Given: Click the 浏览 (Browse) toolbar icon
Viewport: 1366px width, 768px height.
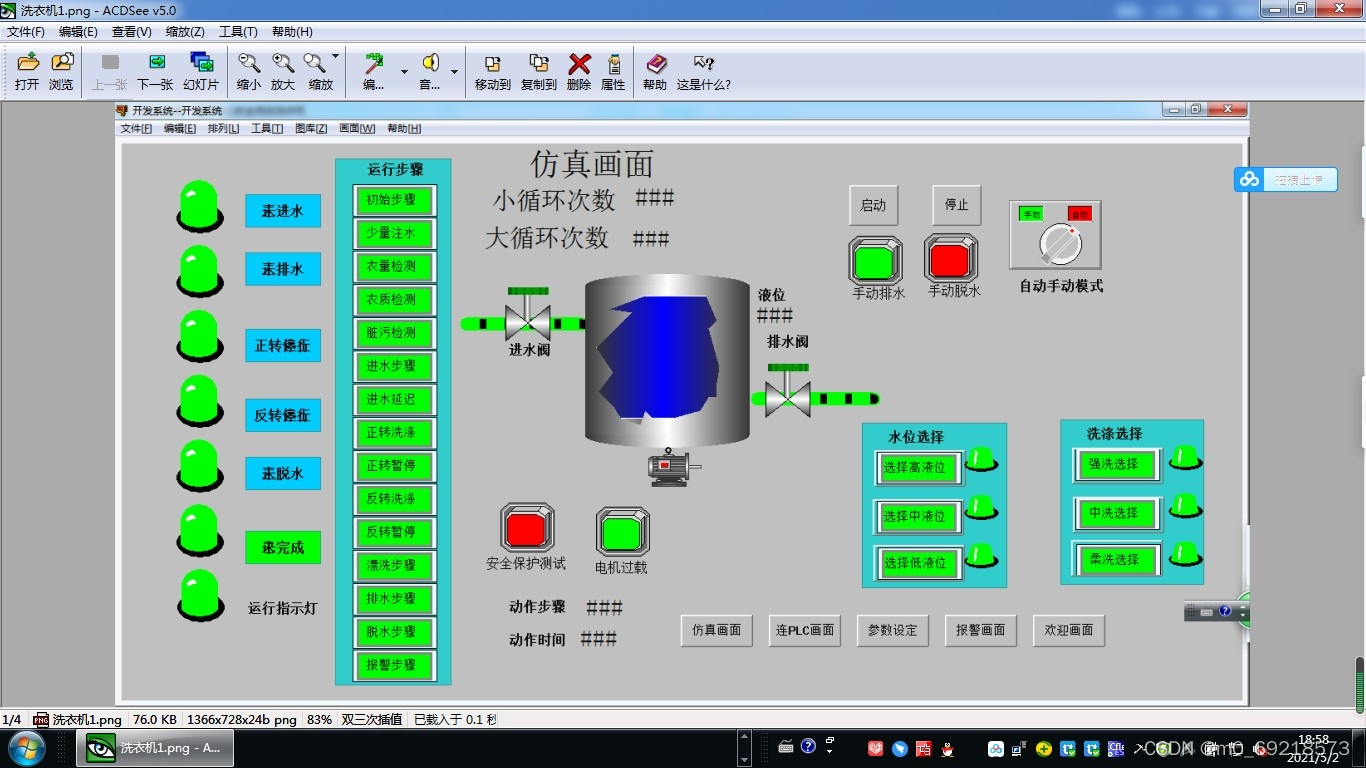Looking at the screenshot, I should pos(62,63).
